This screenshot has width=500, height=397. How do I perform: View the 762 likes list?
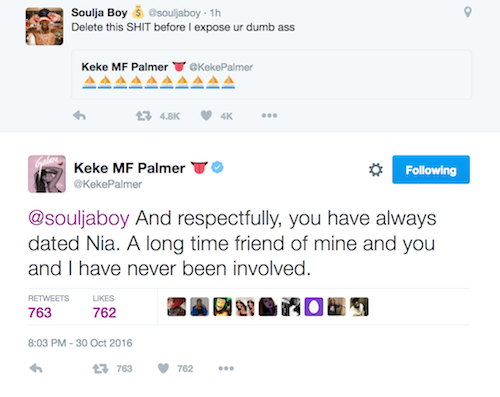tap(104, 307)
